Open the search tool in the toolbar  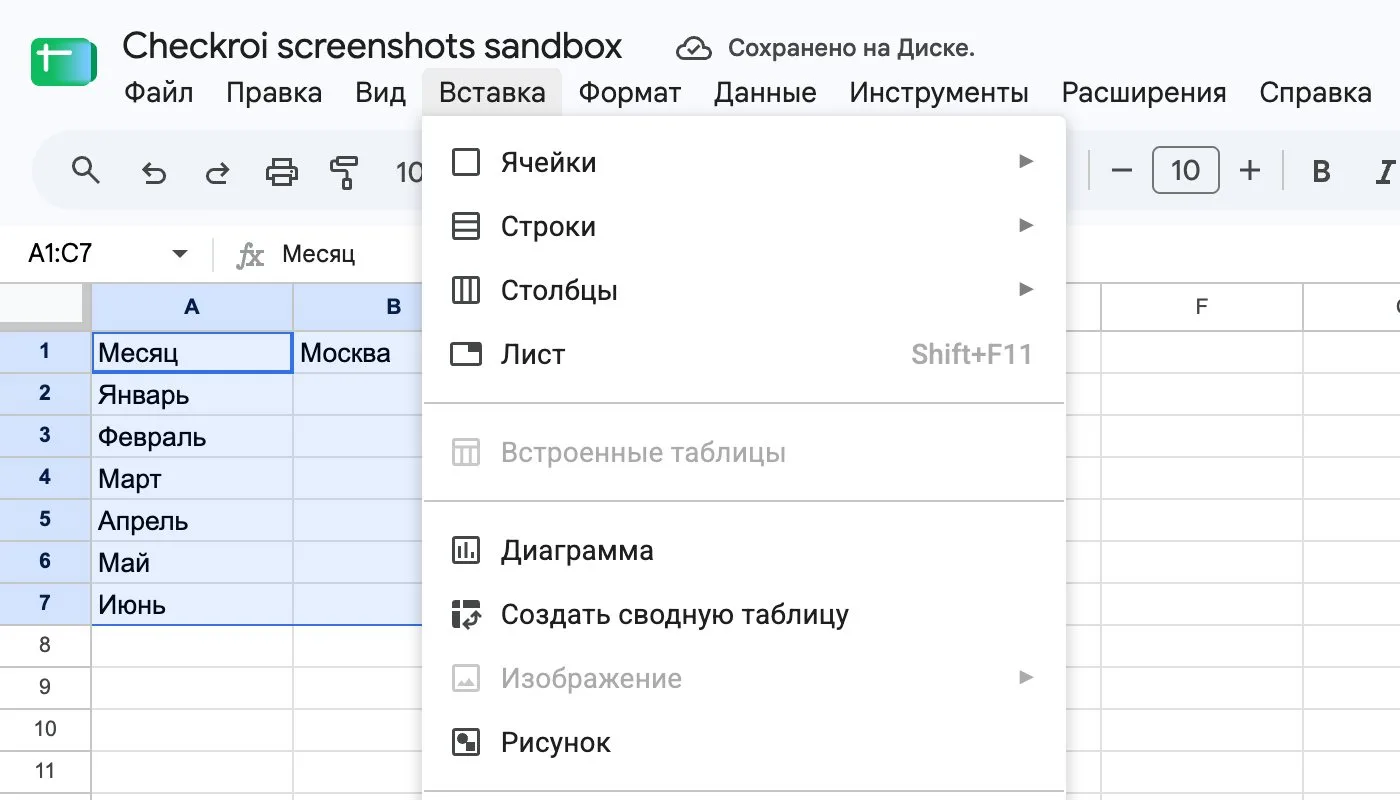[87, 172]
